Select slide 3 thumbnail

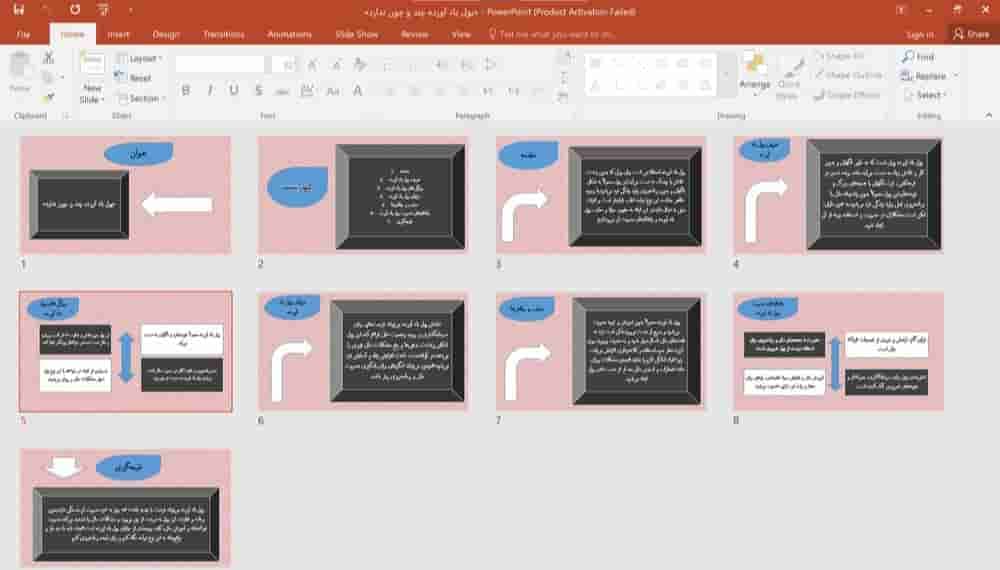pyautogui.click(x=601, y=195)
